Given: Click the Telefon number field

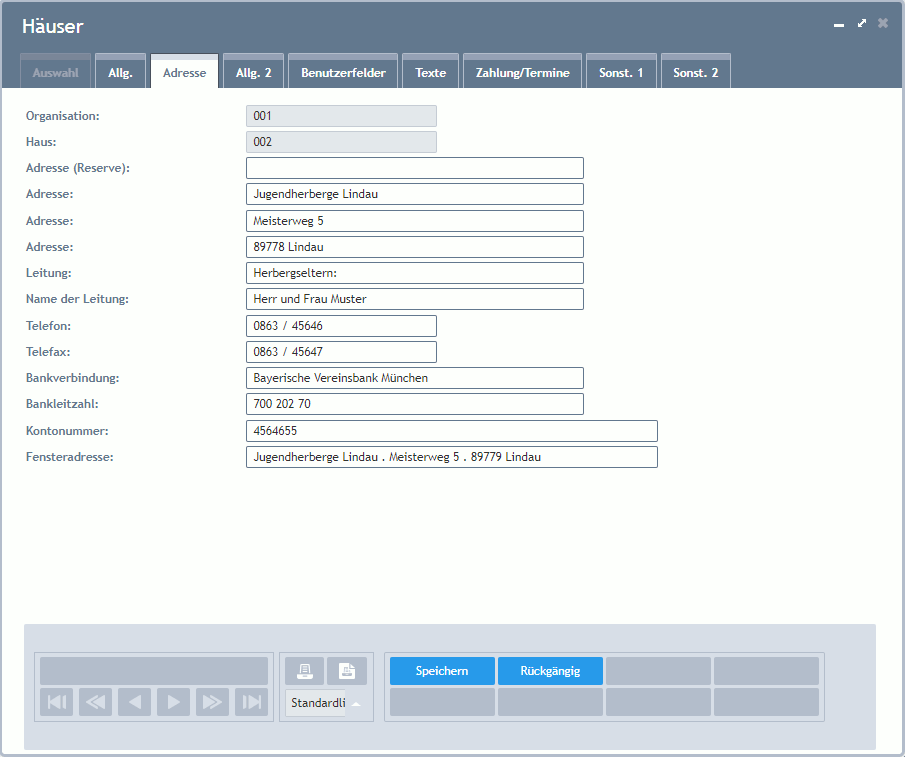Looking at the screenshot, I should point(341,326).
